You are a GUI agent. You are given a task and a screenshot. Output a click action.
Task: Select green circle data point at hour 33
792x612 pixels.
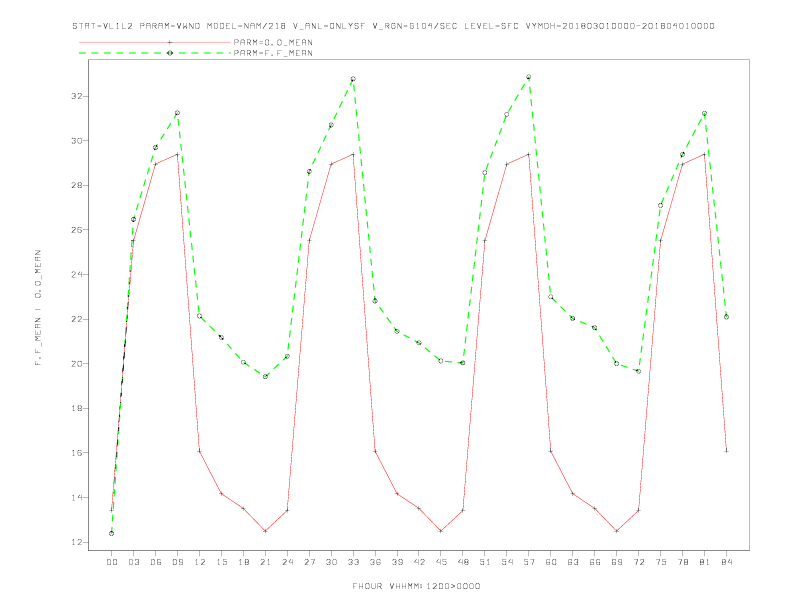[353, 79]
